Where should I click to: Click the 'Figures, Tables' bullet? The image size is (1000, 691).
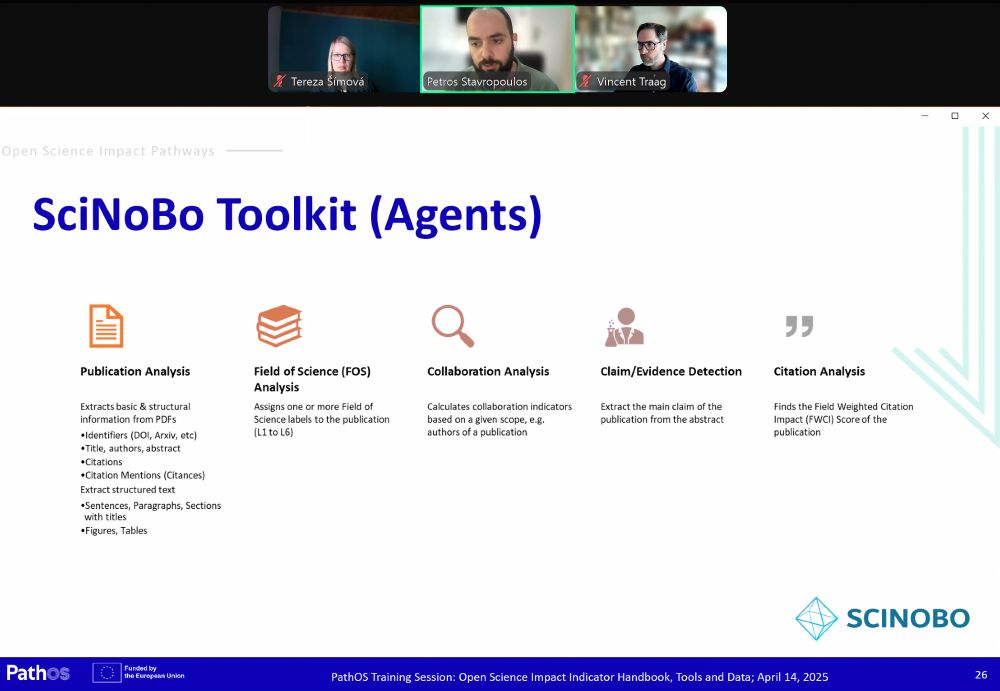tap(114, 531)
